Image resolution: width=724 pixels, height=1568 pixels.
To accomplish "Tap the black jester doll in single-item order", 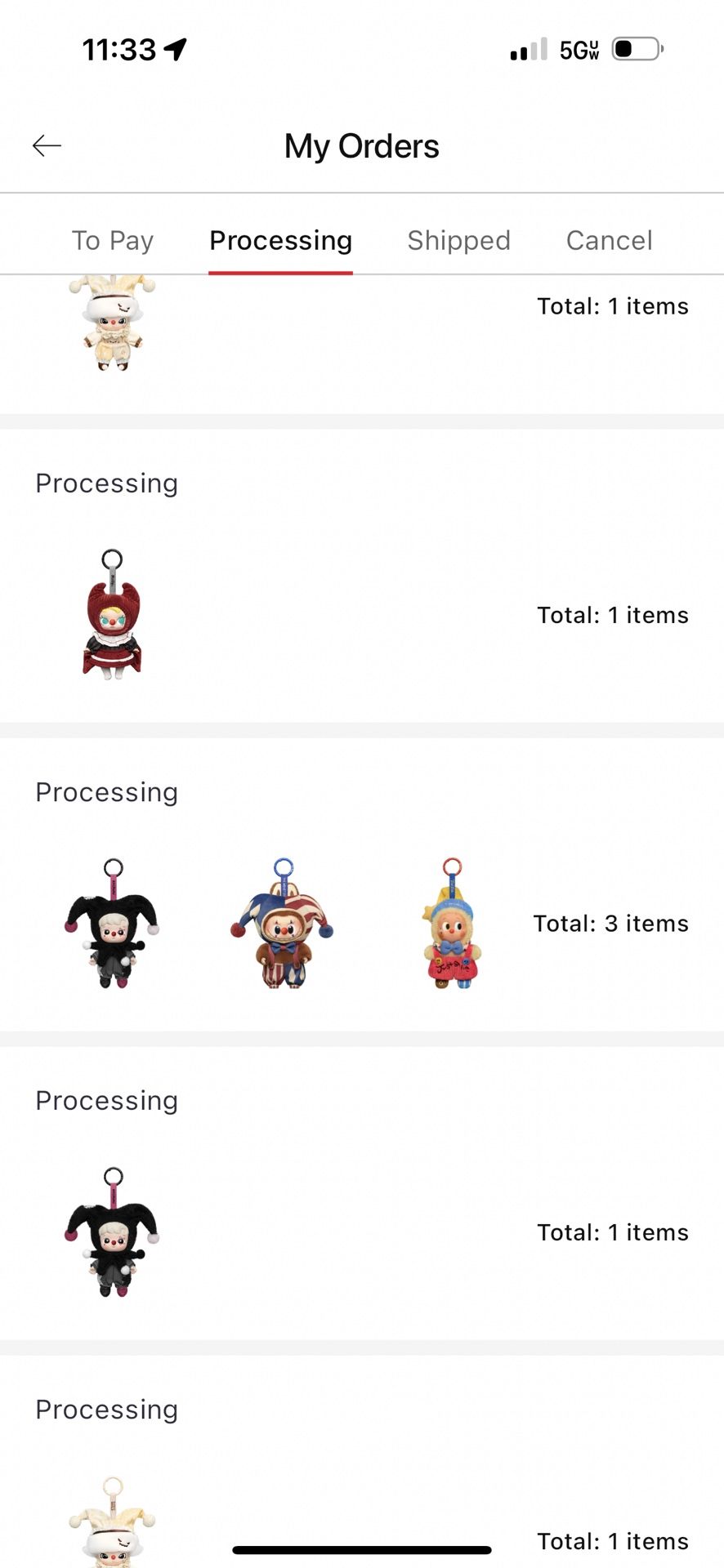I will pyautogui.click(x=112, y=1232).
